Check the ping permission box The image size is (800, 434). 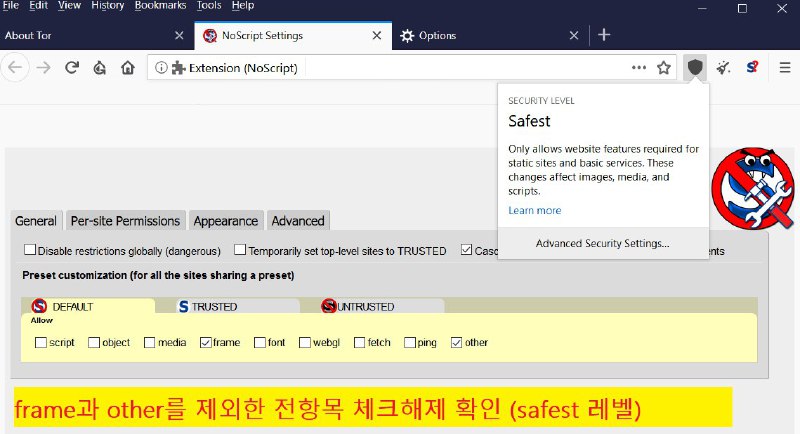point(410,342)
